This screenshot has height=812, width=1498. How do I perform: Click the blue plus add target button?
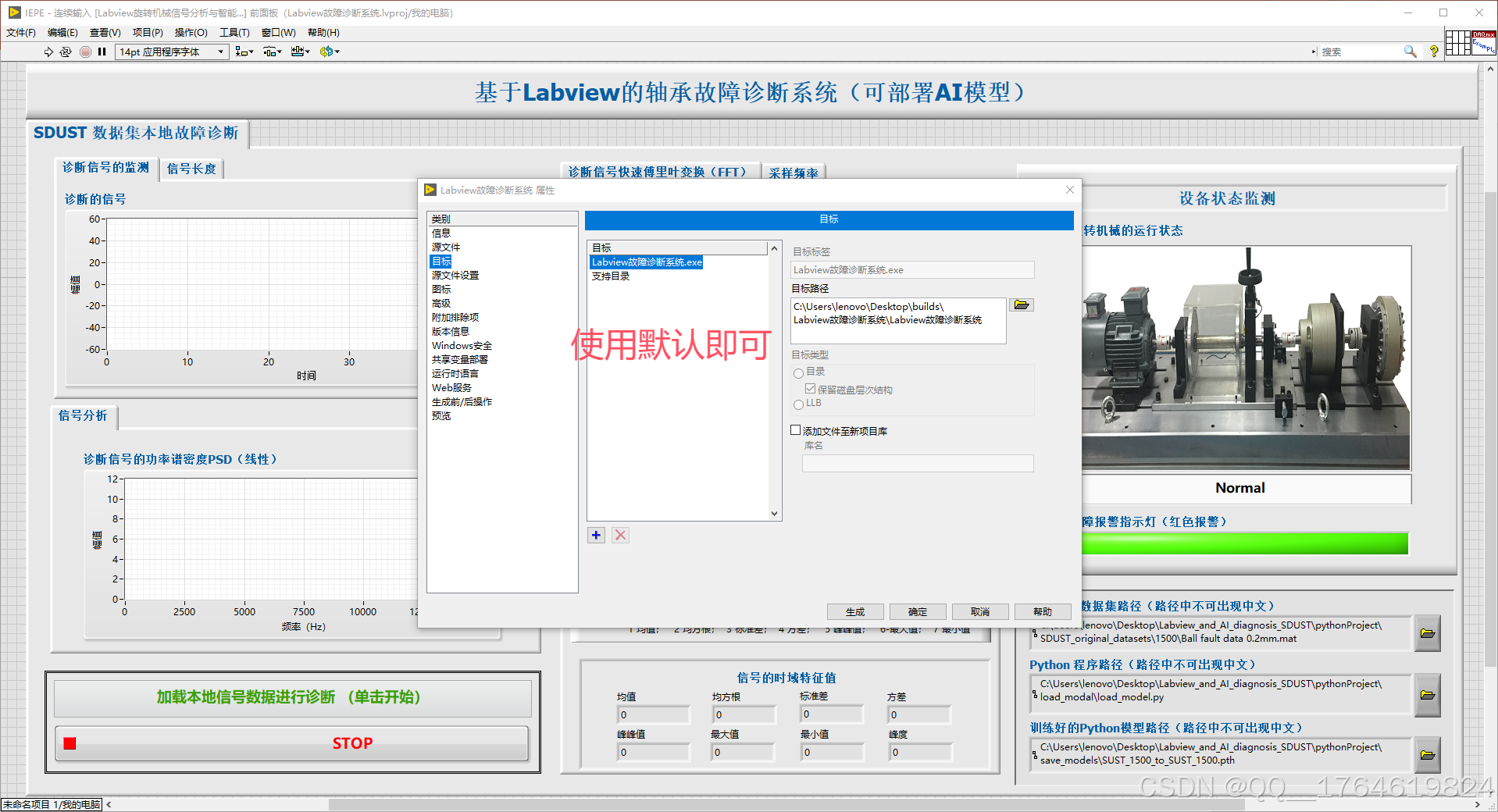point(596,535)
